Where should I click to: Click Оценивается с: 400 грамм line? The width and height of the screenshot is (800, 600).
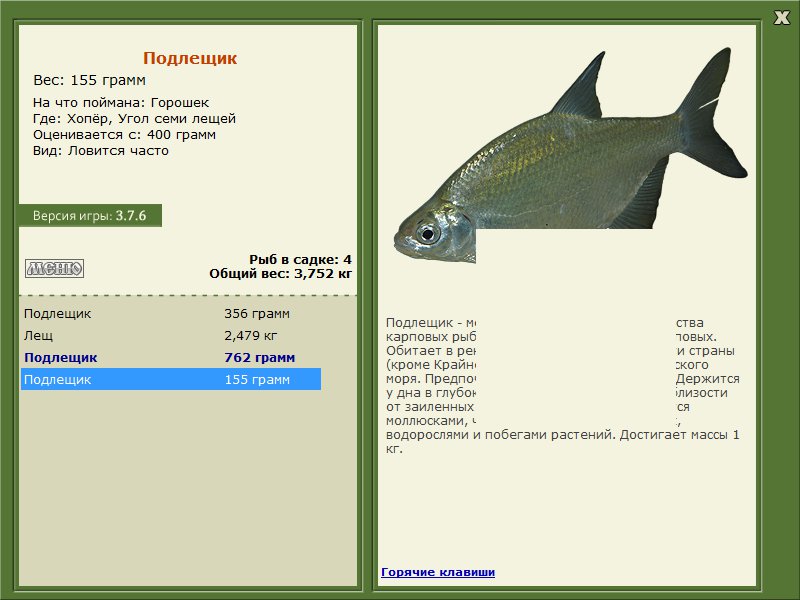(x=124, y=135)
